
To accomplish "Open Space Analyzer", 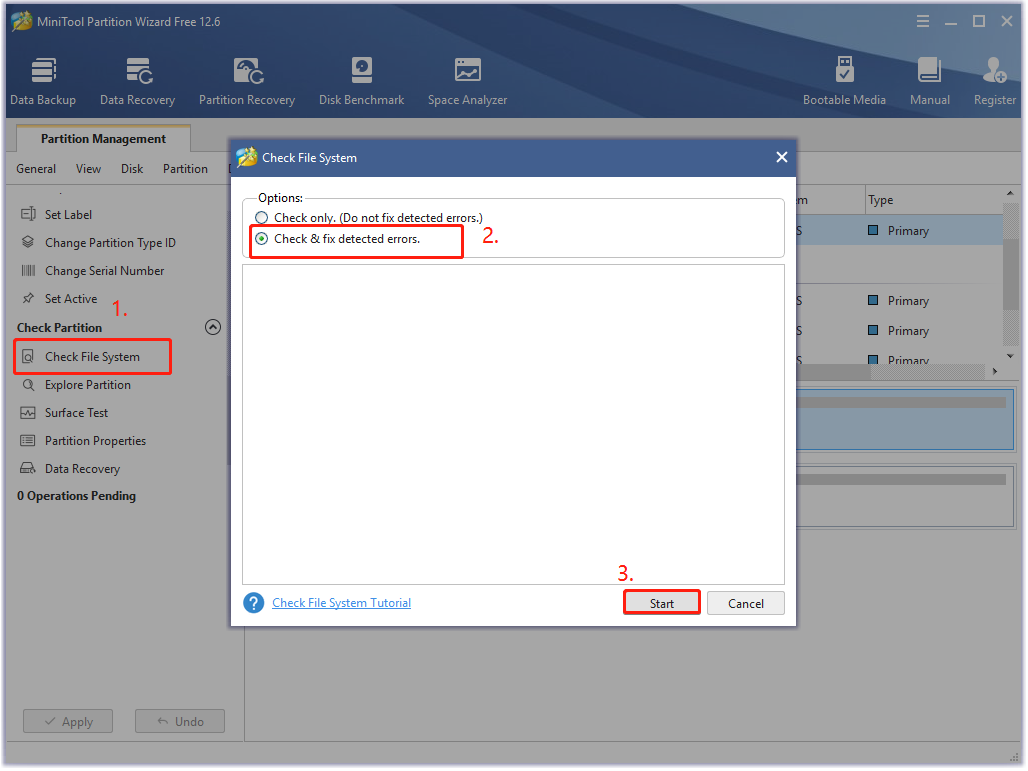I will click(467, 81).
